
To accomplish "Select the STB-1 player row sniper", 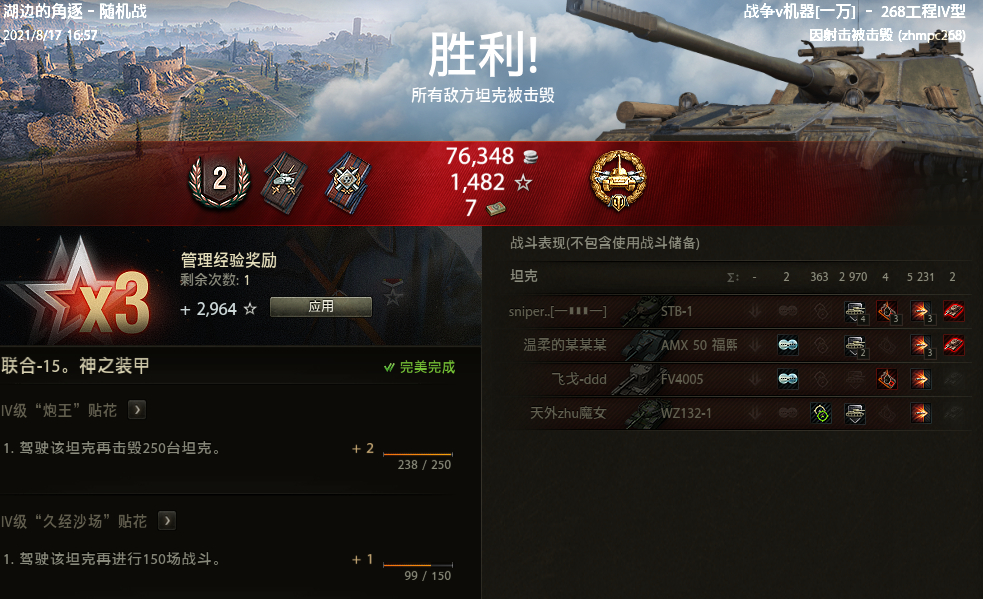I will (x=737, y=311).
